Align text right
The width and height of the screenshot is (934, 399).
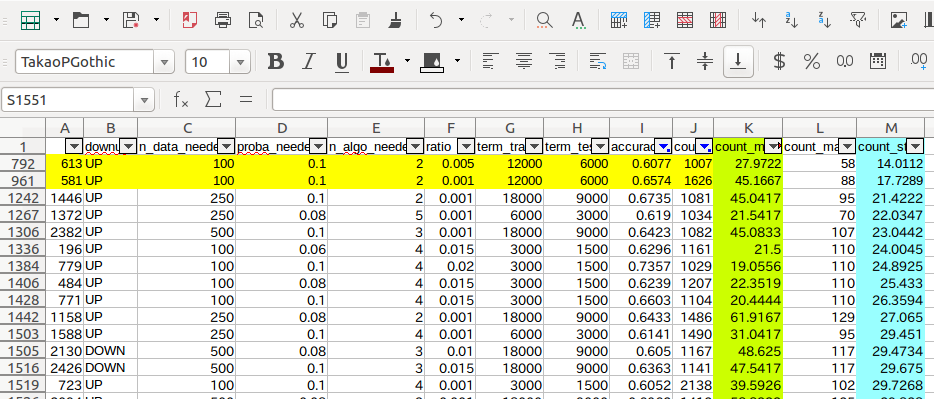click(557, 61)
